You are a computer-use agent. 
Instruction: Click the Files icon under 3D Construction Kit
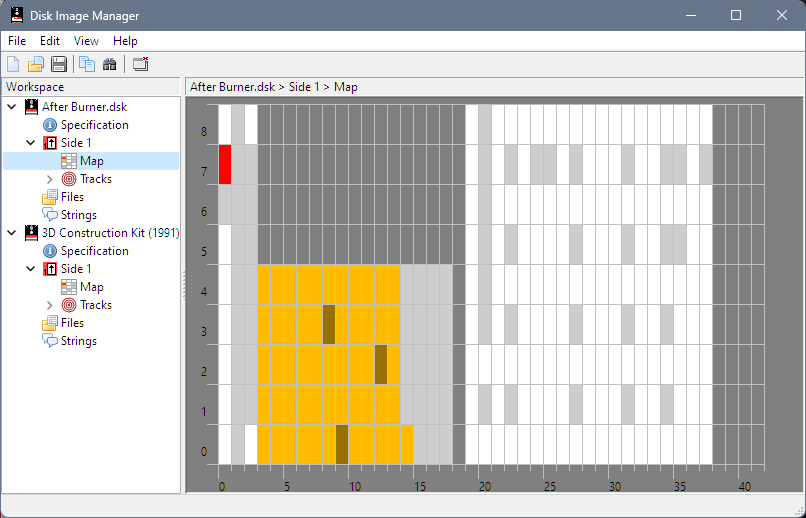(x=50, y=323)
